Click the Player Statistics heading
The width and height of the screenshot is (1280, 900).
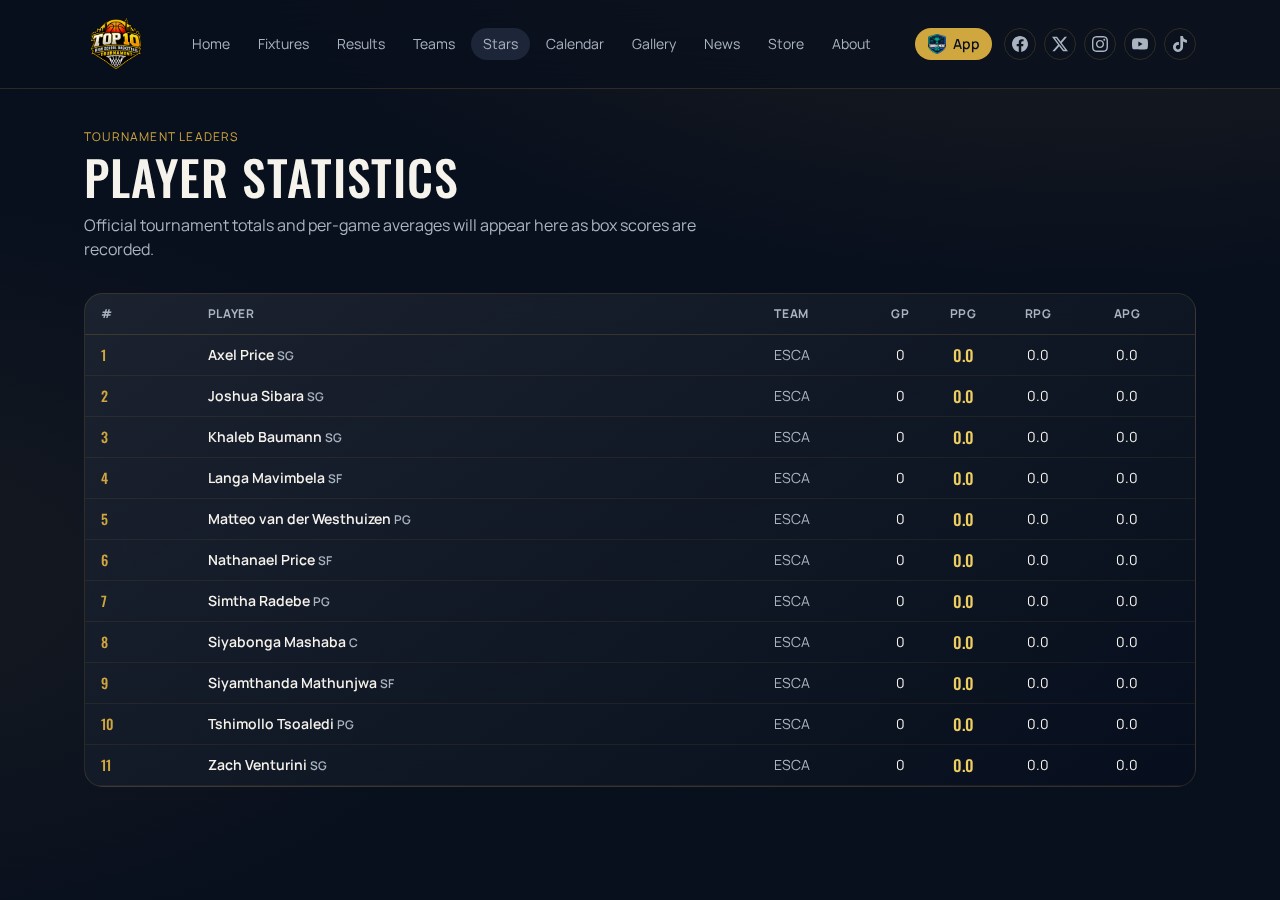[271, 178]
